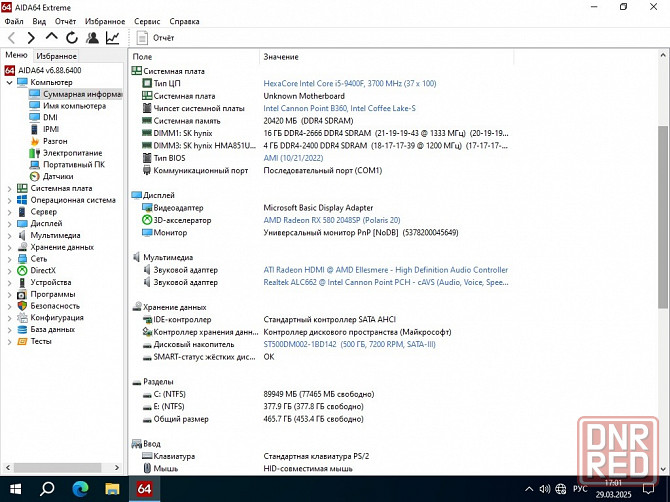Go forward with the right arrow button
Image resolution: width=670 pixels, height=502 pixels.
[31, 38]
